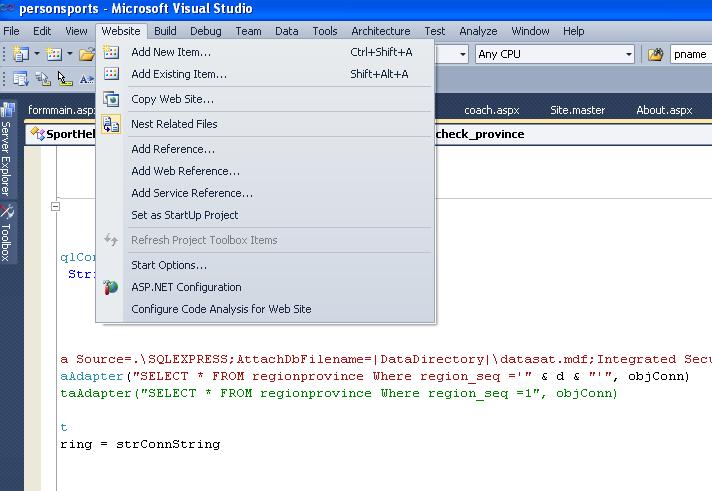Image resolution: width=712 pixels, height=491 pixels.
Task: Open the New Project dropdown arrow
Action: tap(36, 54)
